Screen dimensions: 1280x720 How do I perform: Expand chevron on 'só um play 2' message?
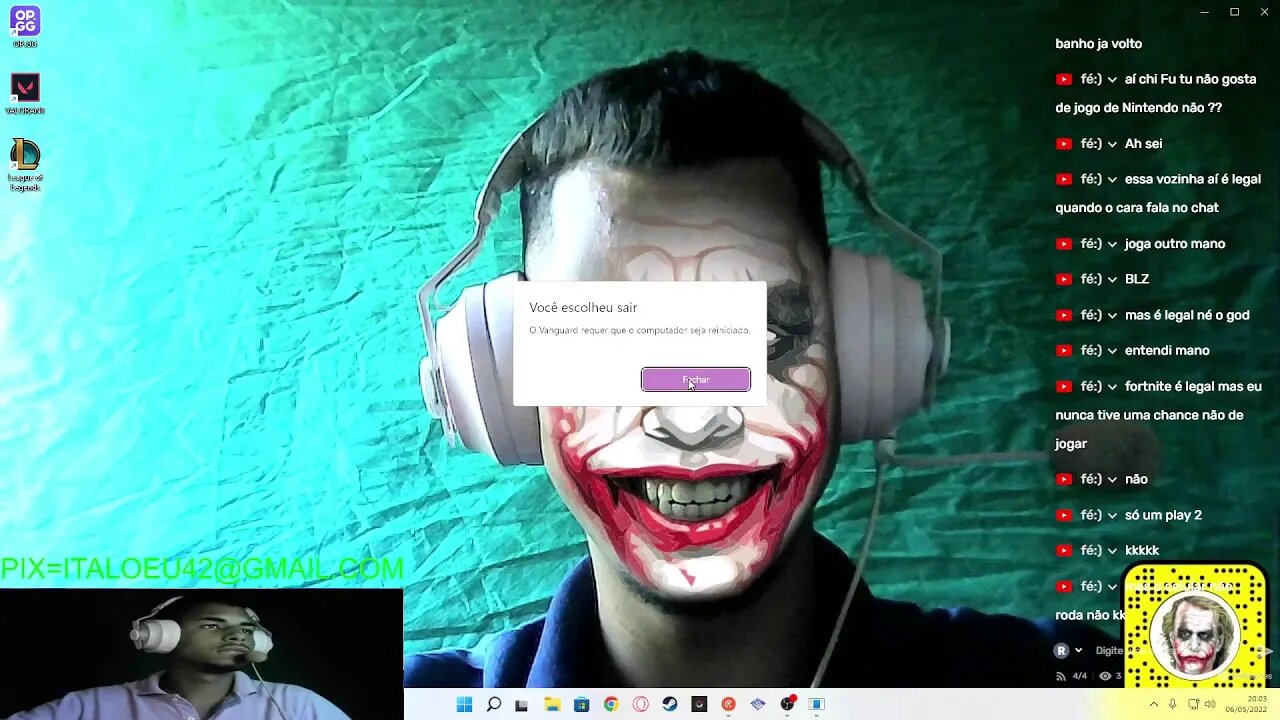1112,515
